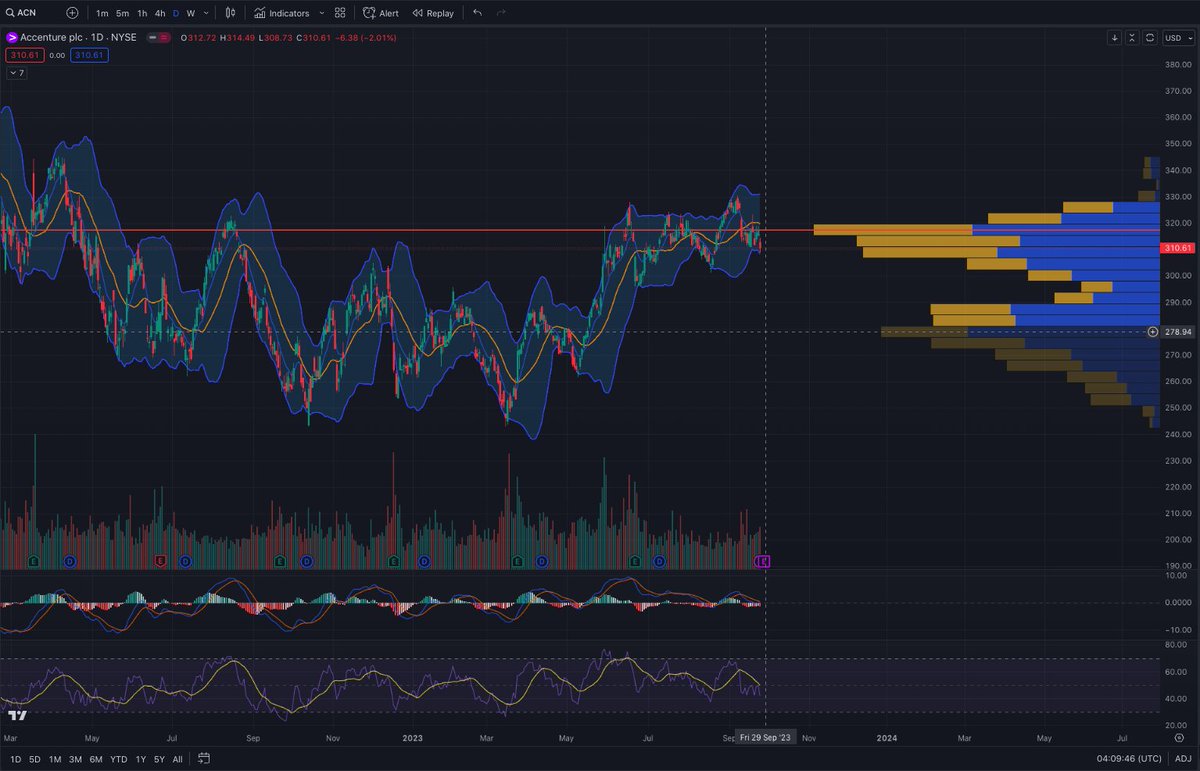The image size is (1200, 771).
Task: Click the 80.00 RSI scale label
Action: click(1176, 645)
